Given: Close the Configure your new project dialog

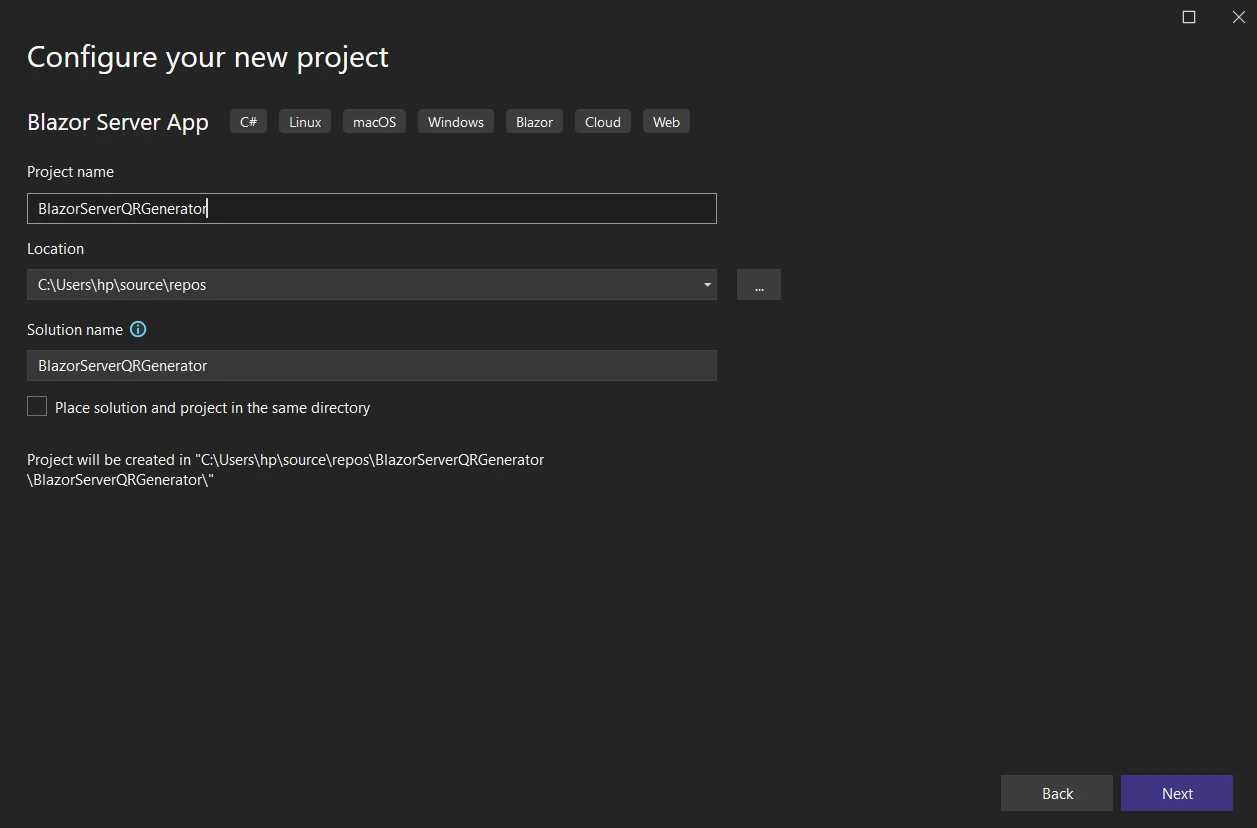Looking at the screenshot, I should click(1238, 17).
